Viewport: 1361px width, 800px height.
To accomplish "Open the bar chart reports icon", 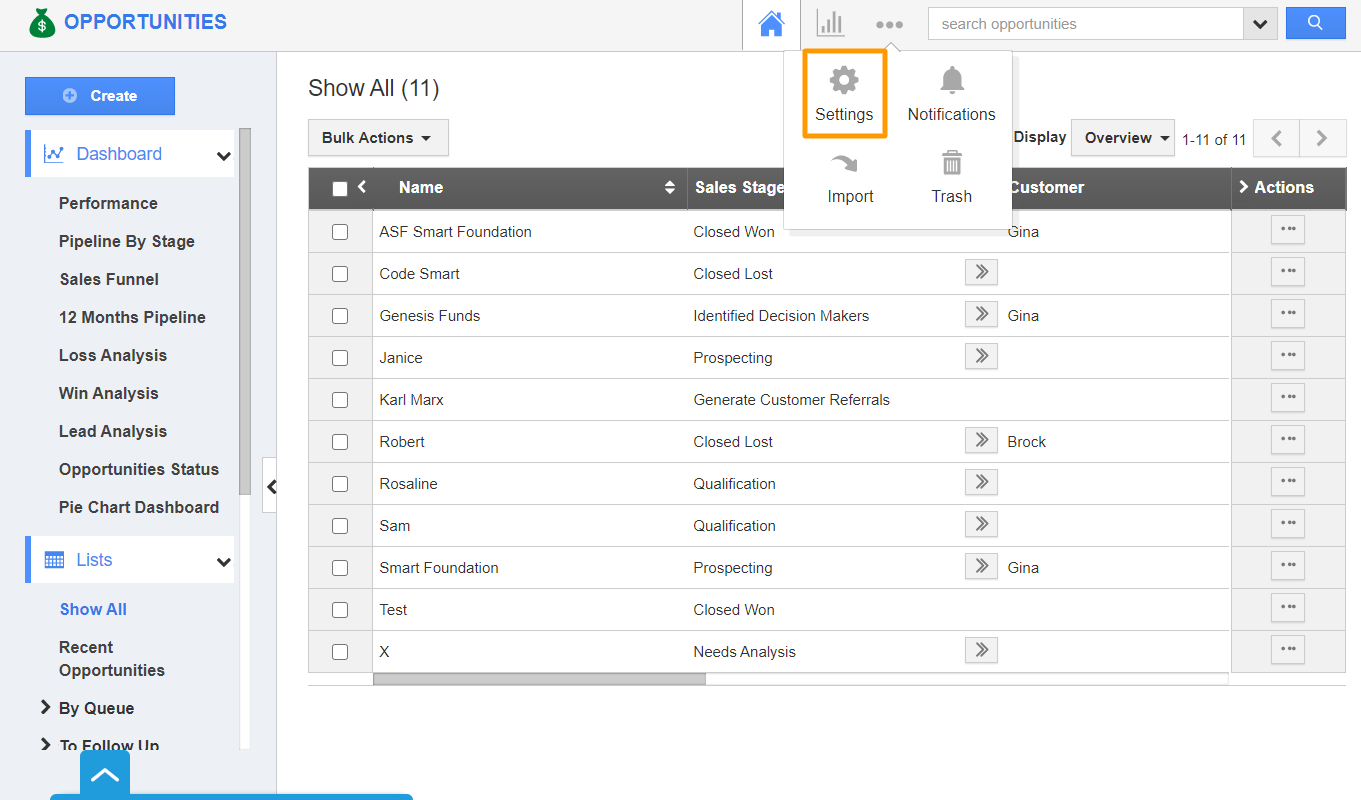I will (830, 23).
